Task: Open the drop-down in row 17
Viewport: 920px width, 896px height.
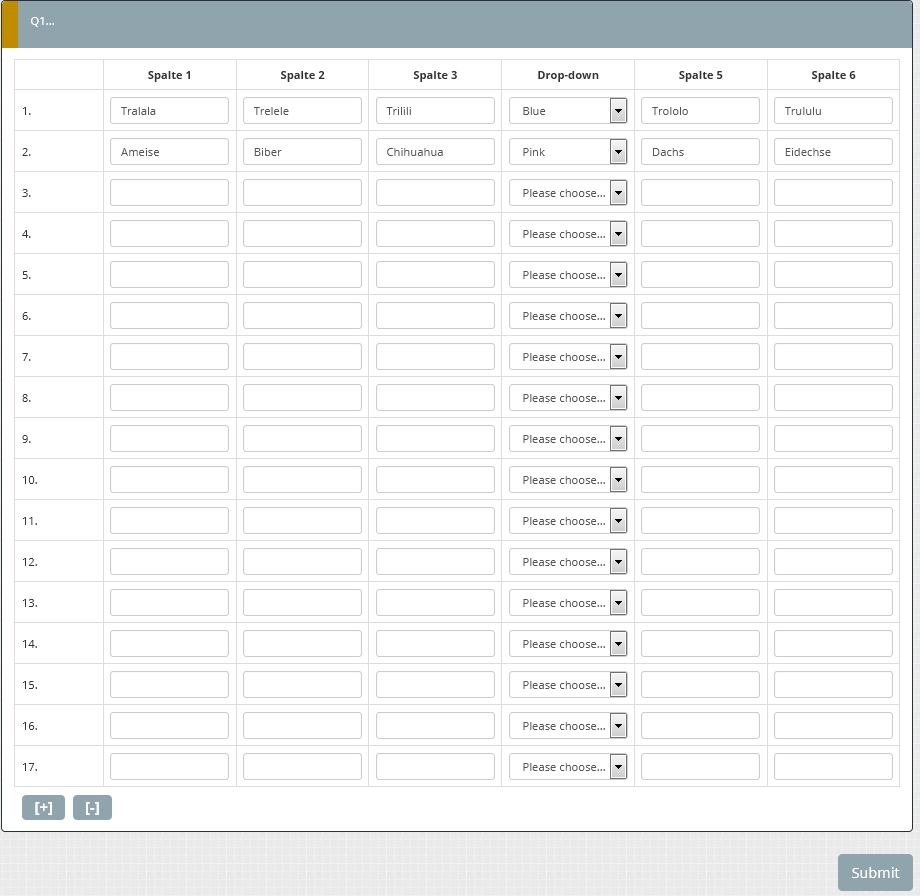Action: coord(568,767)
